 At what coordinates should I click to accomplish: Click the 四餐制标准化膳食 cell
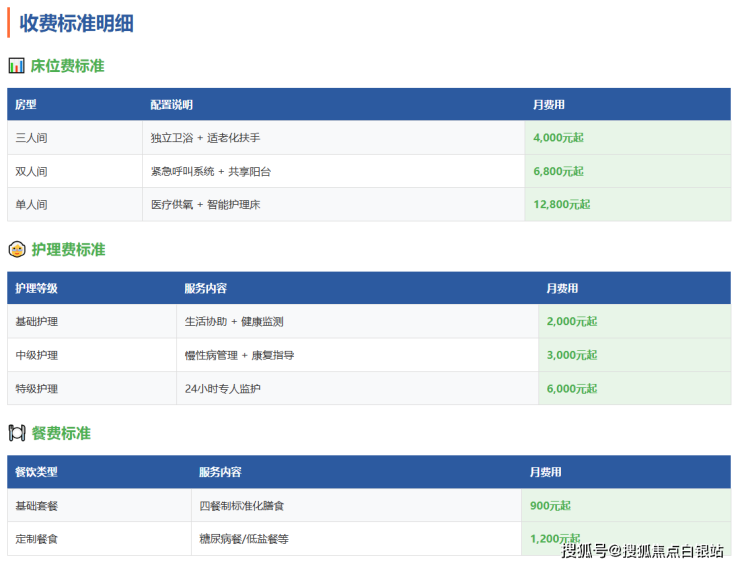(356, 505)
